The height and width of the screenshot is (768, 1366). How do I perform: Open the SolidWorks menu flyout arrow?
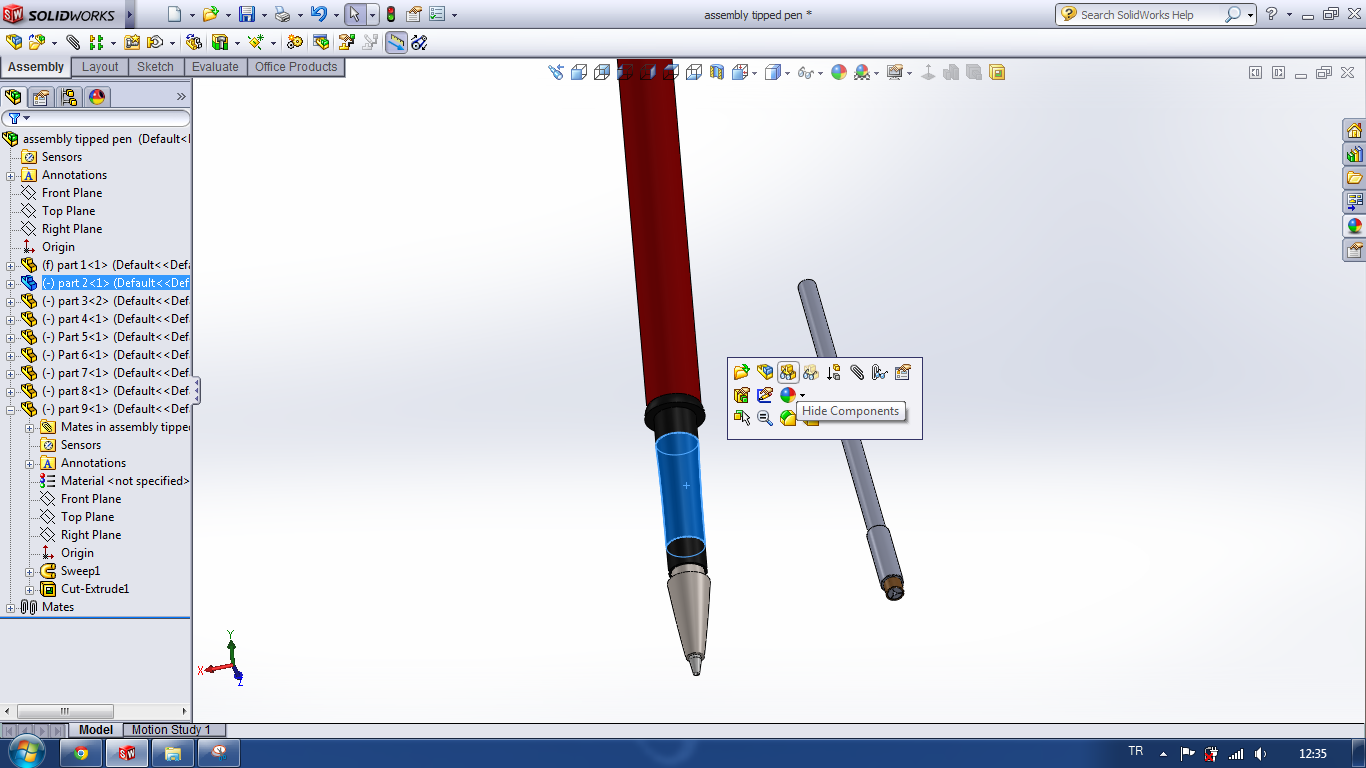pos(132,15)
